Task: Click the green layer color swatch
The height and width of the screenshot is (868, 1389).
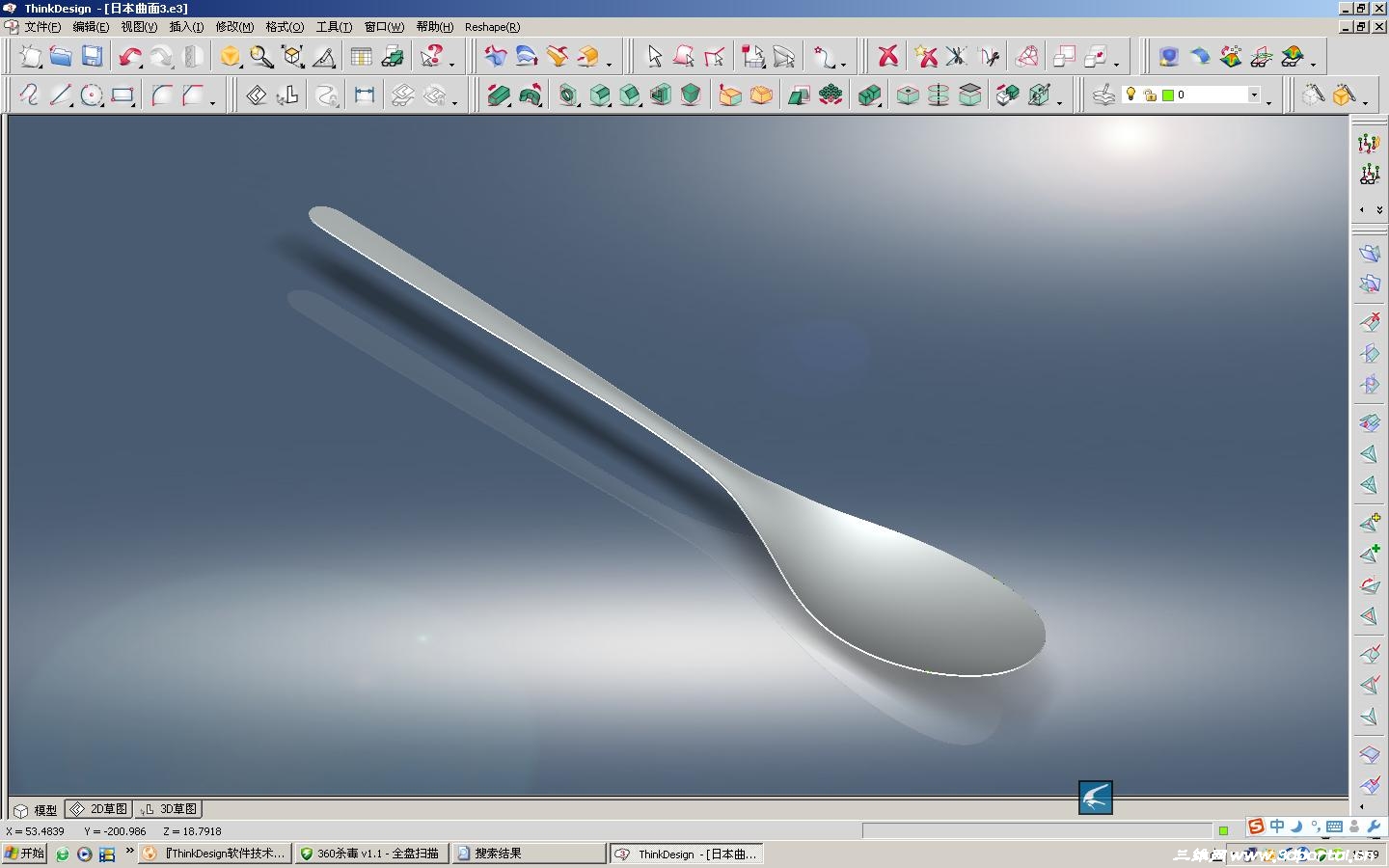Action: tap(1168, 95)
